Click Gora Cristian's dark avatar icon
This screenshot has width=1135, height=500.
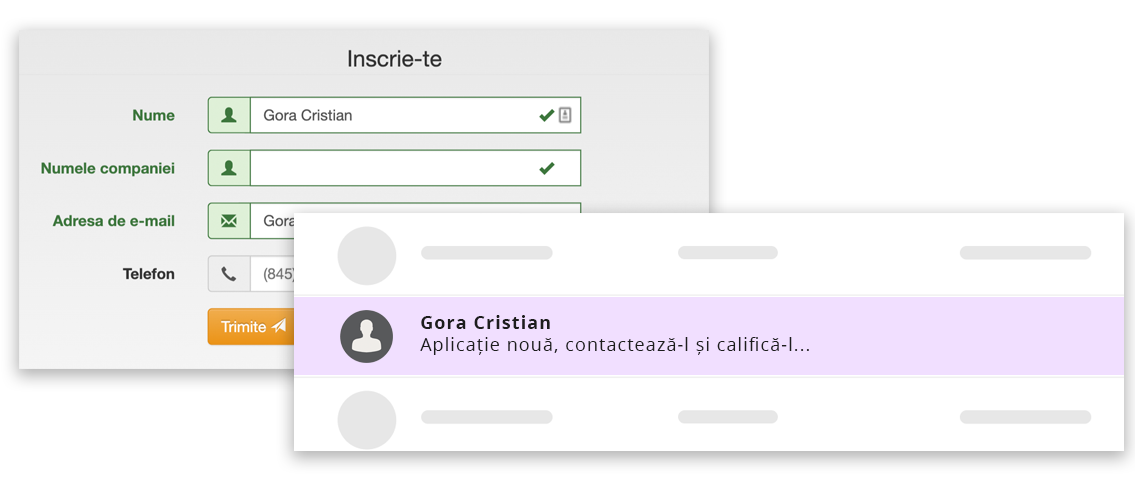[x=367, y=336]
